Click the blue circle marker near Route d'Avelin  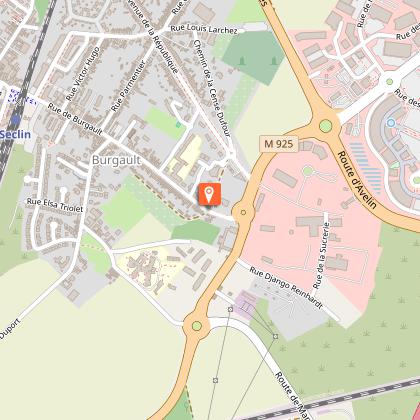pos(391,123)
